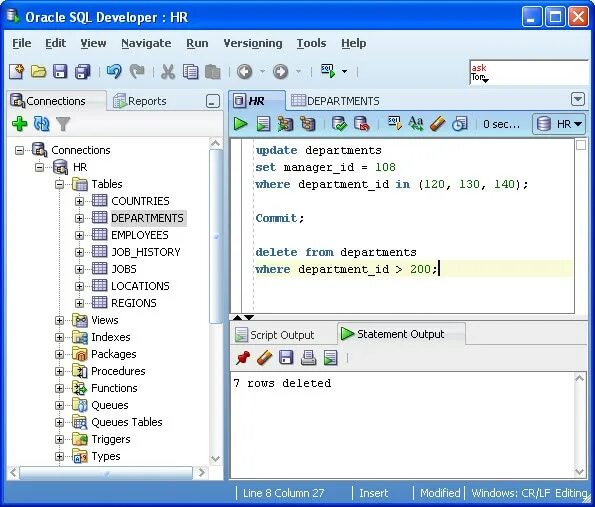Expand the JOB_HISTORY table node
Image resolution: width=595 pixels, height=507 pixels.
pos(79,252)
